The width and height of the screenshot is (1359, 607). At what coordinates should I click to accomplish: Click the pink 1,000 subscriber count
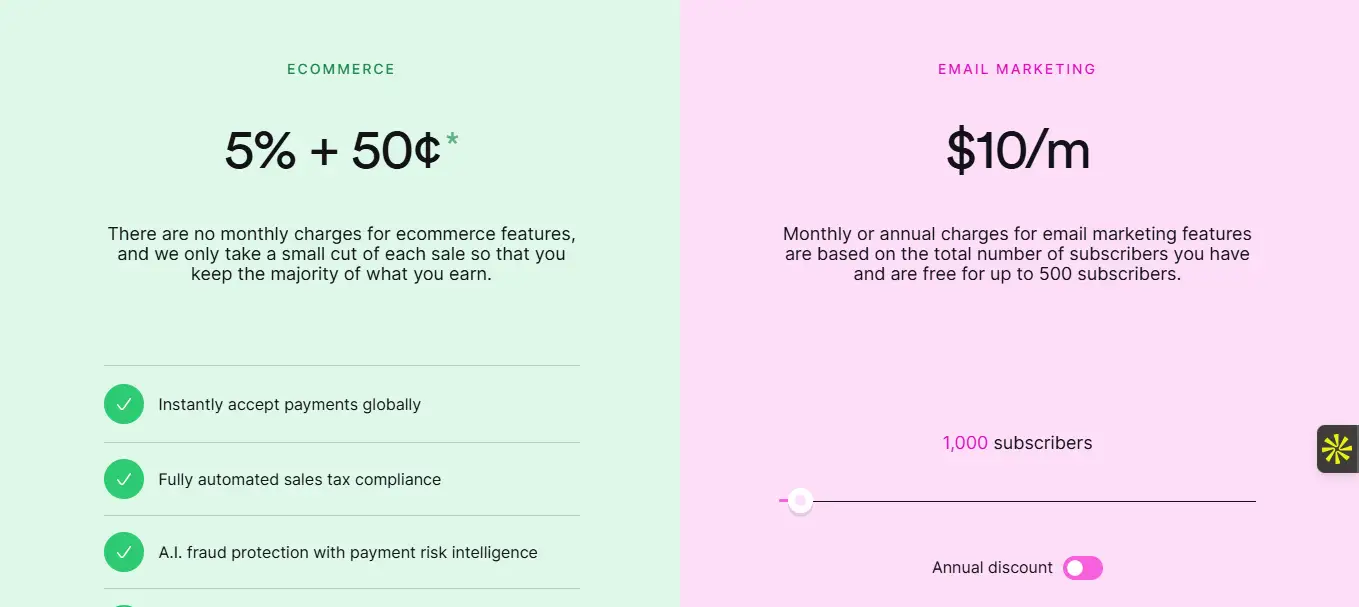(965, 443)
